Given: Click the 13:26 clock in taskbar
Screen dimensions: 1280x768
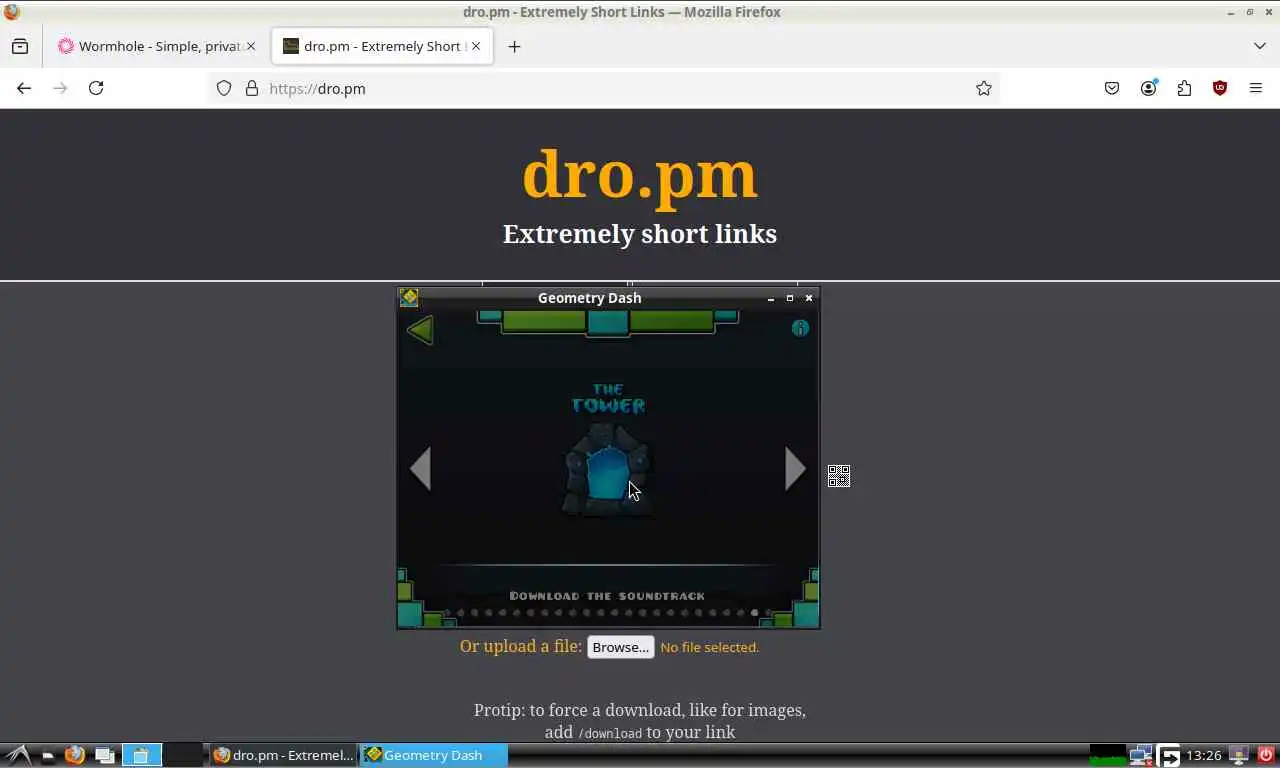Looking at the screenshot, I should tap(1205, 755).
